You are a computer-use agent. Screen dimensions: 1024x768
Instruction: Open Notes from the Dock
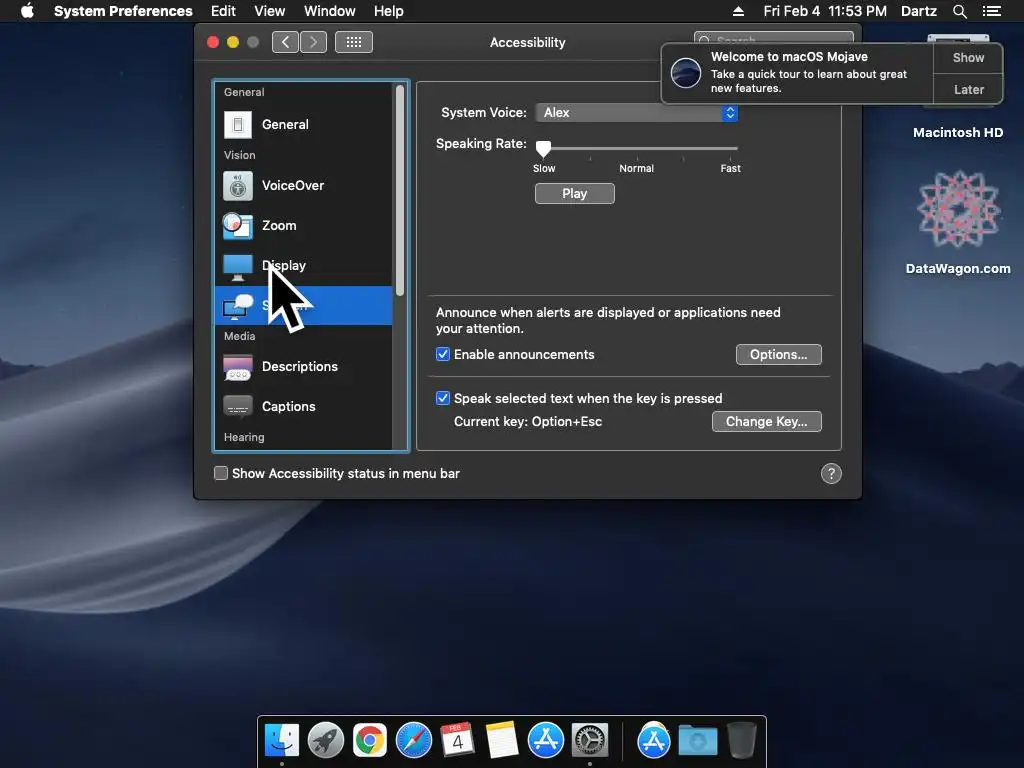coord(502,741)
